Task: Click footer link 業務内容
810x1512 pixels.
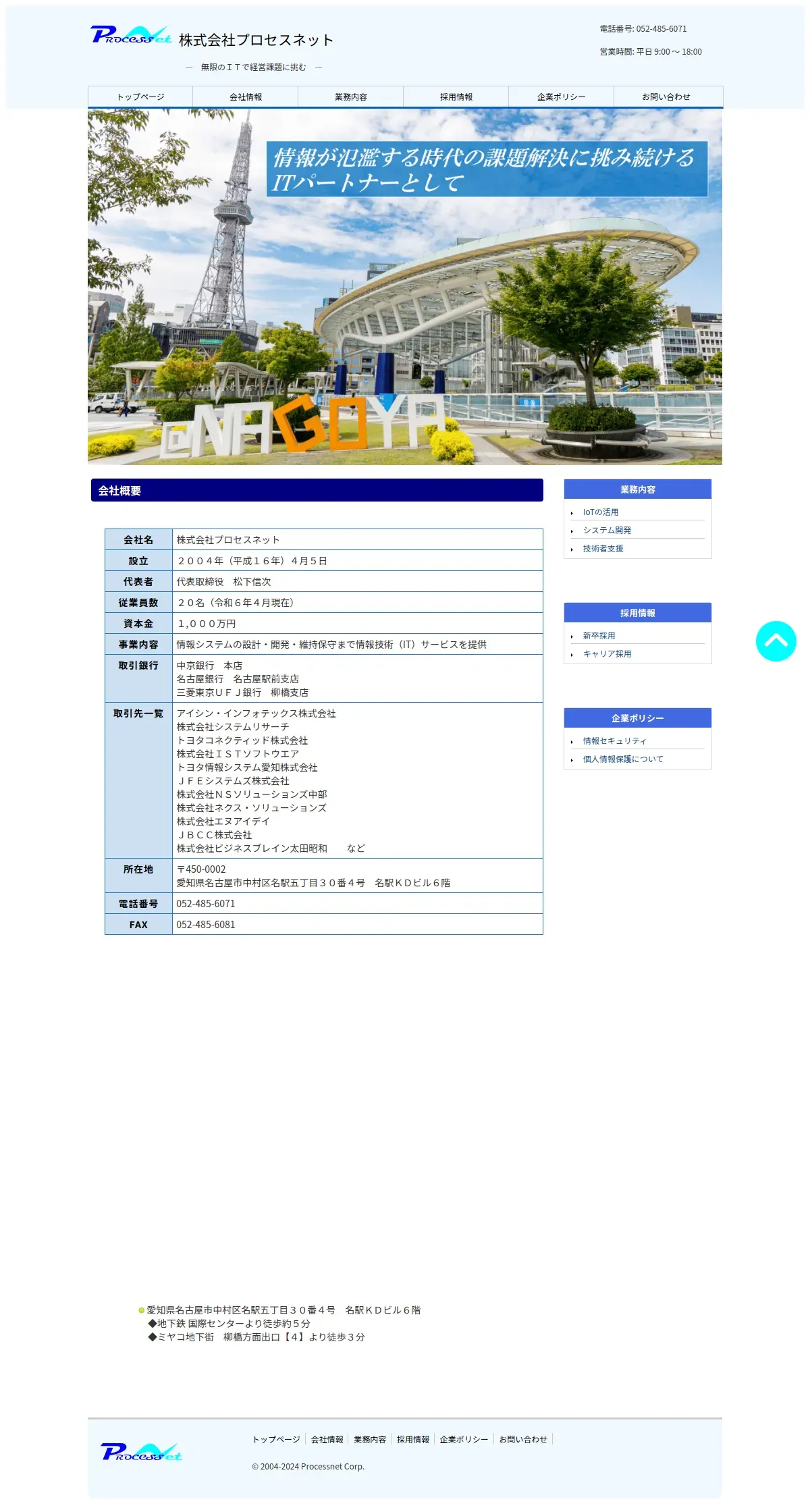Action: point(370,1439)
